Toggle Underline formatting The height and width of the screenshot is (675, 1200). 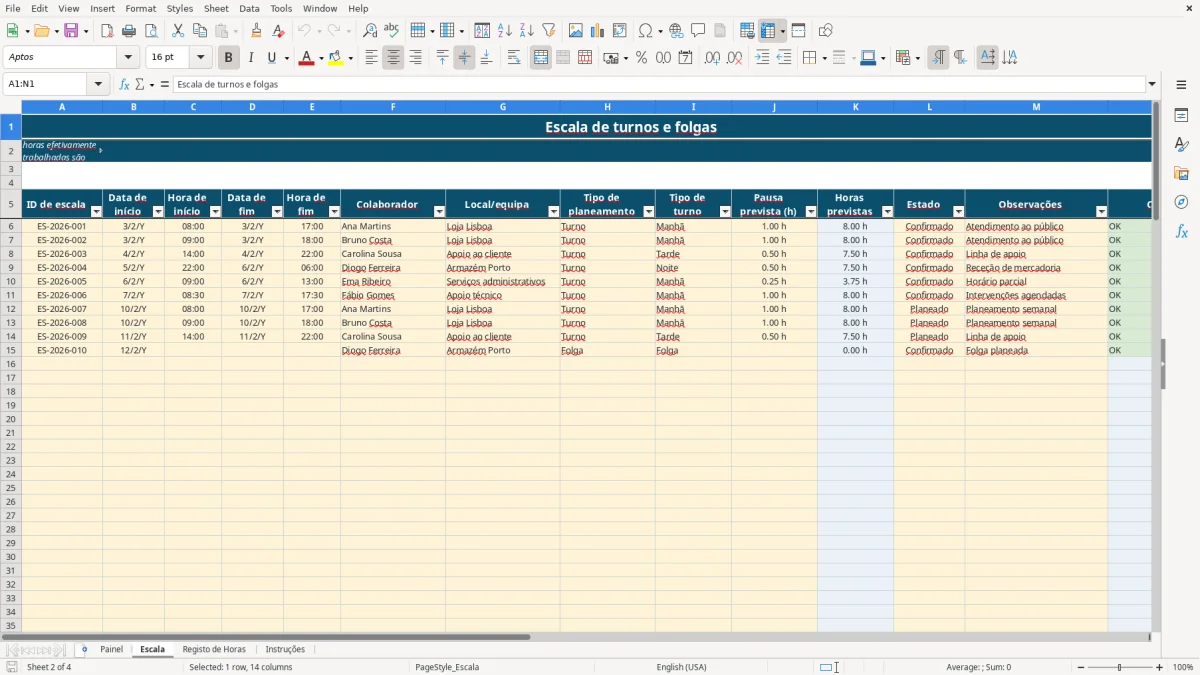tap(271, 58)
